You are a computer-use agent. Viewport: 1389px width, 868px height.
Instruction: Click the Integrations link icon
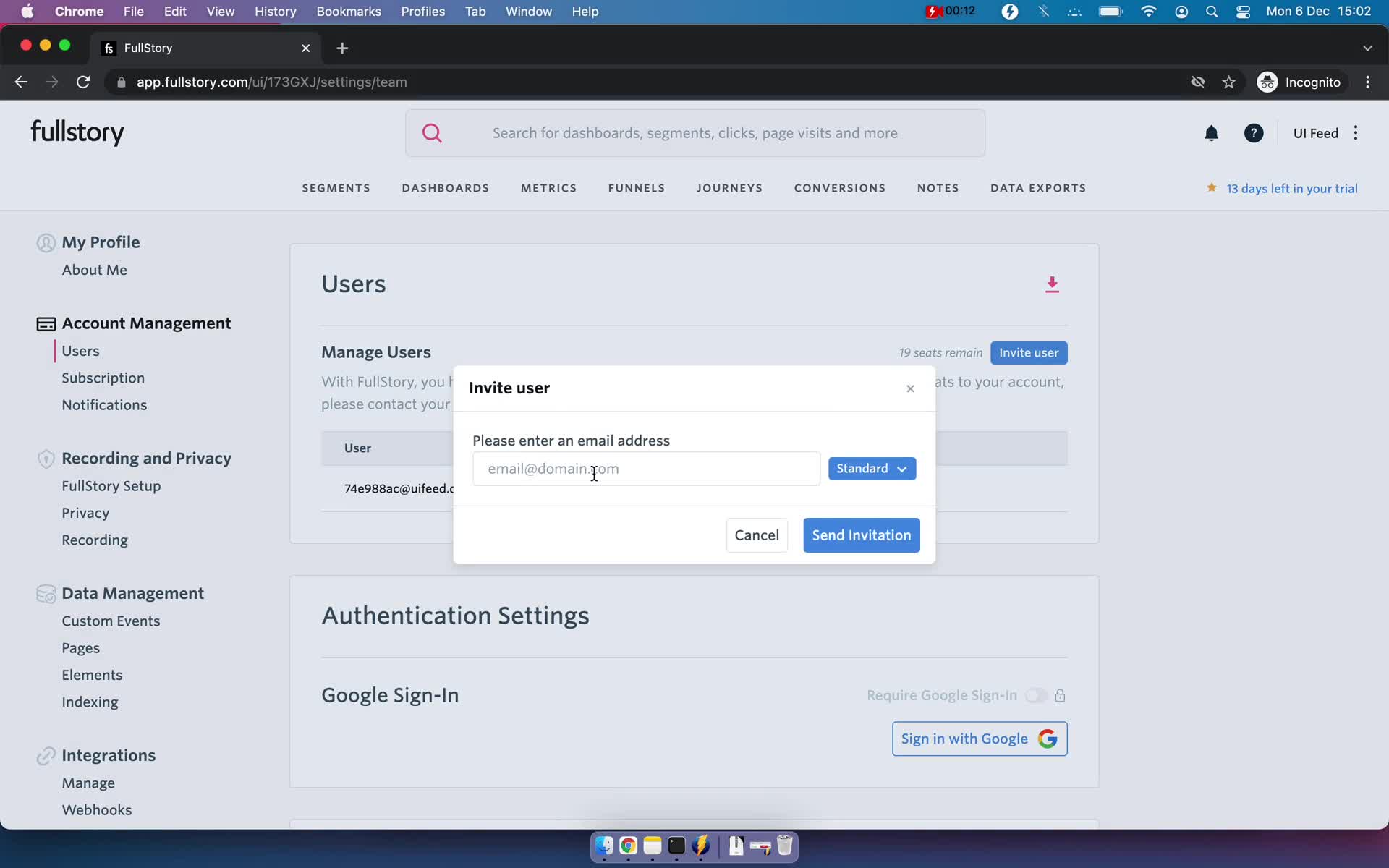[46, 756]
